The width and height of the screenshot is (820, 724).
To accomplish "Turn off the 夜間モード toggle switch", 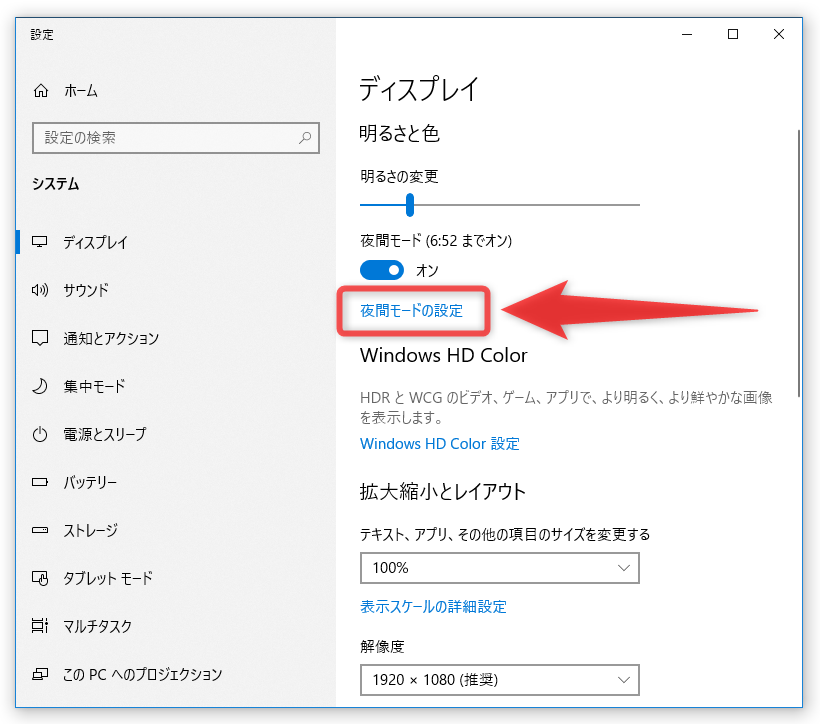I will pyautogui.click(x=382, y=270).
